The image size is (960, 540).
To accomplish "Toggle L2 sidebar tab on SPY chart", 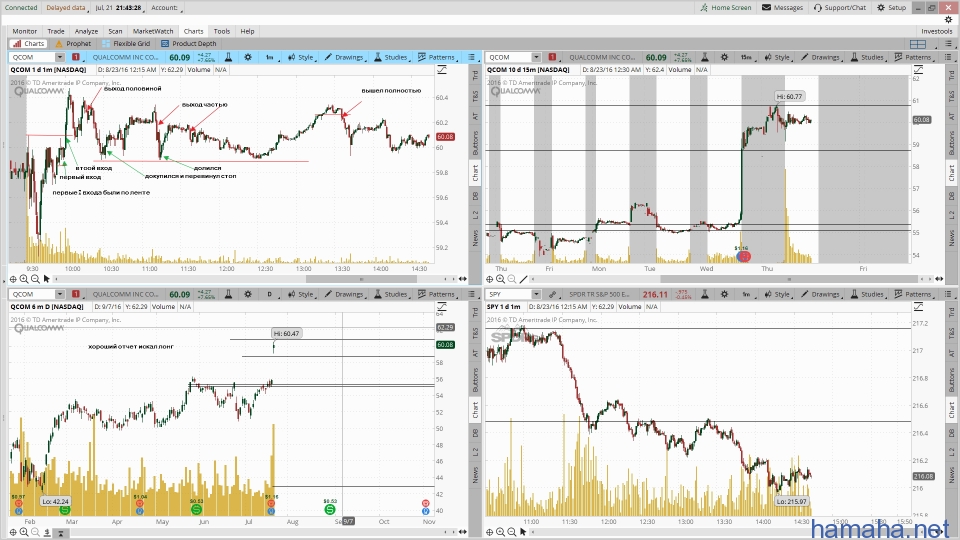I will click(x=951, y=452).
